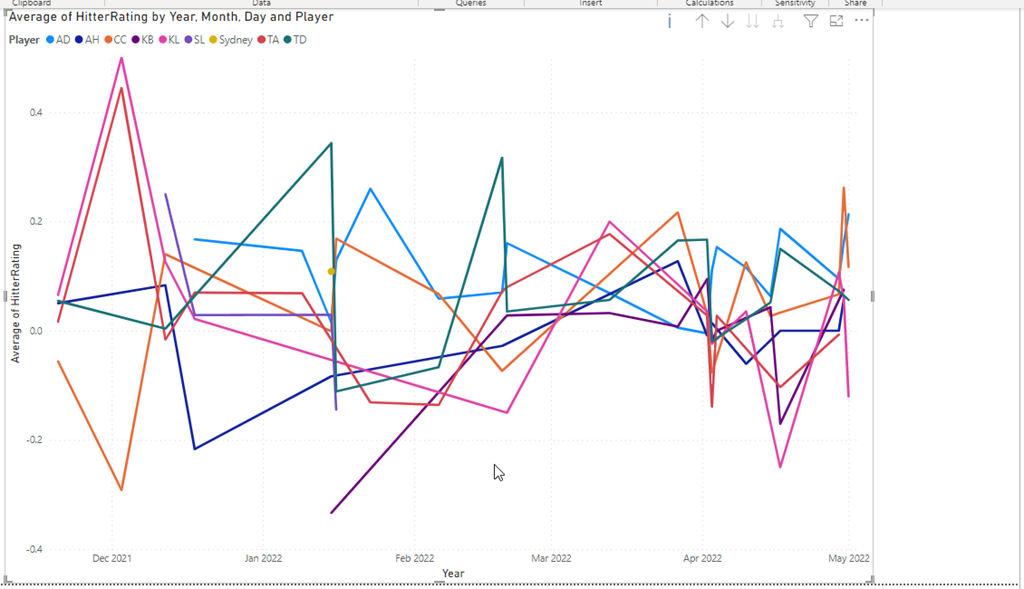Click the chart title text

pyautogui.click(x=171, y=17)
